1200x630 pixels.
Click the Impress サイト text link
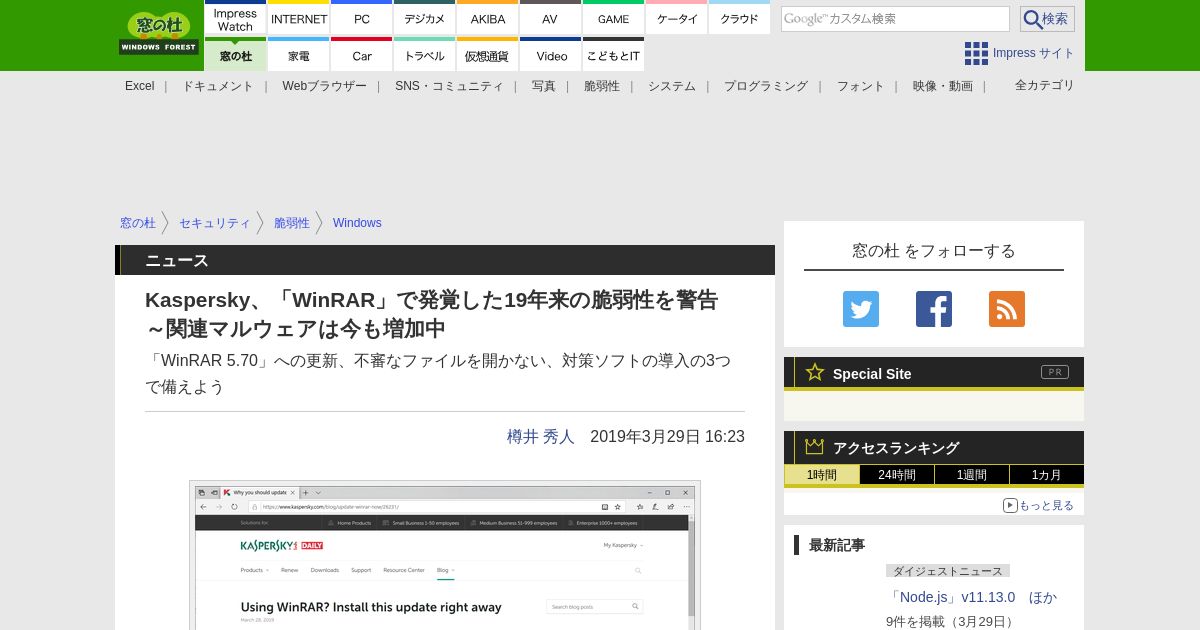pyautogui.click(x=1034, y=53)
